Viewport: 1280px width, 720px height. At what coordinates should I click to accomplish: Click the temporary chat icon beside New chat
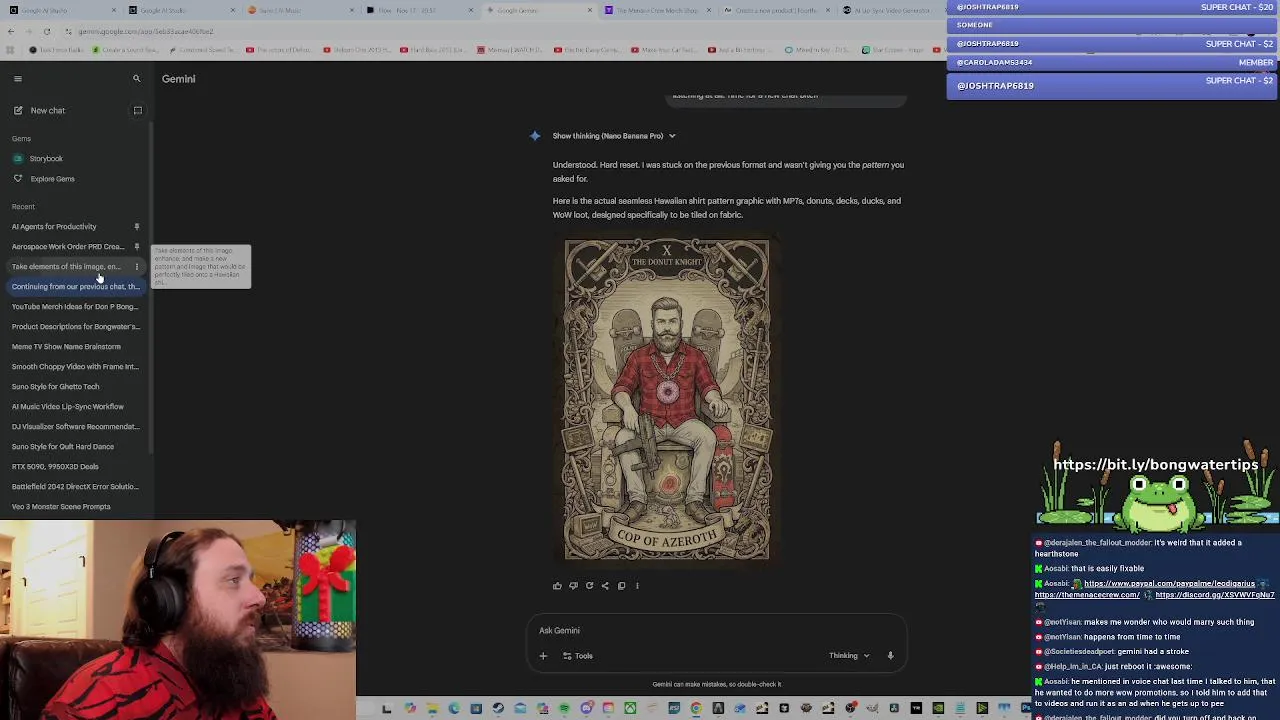coord(138,110)
